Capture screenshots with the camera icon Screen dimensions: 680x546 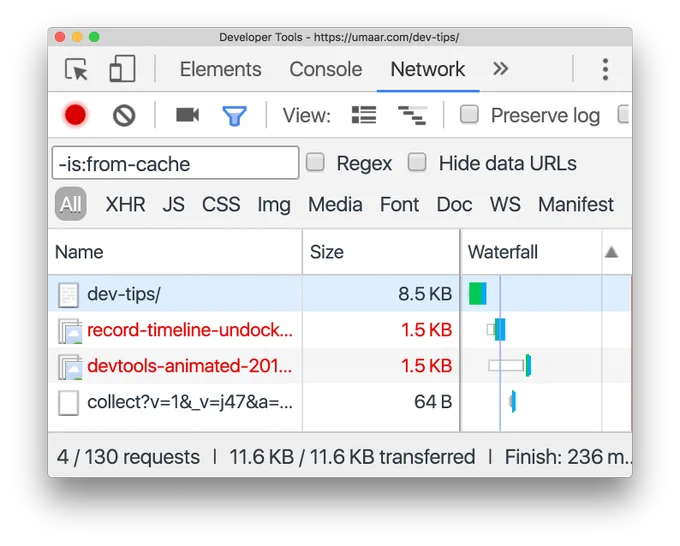187,115
